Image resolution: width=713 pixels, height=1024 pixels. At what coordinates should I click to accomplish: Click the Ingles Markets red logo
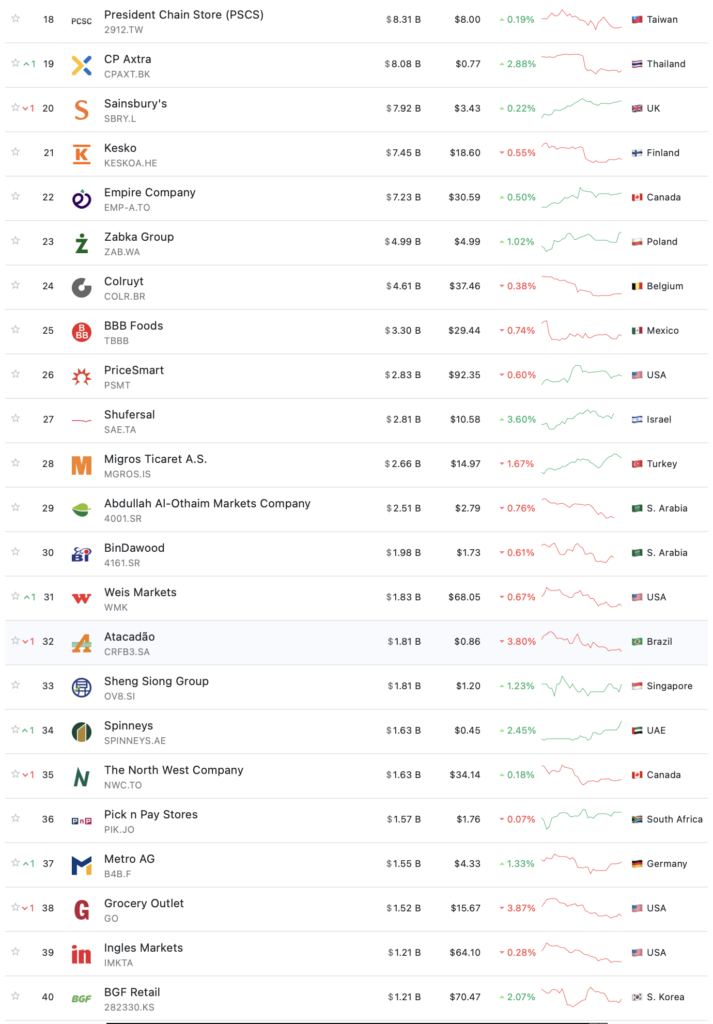point(82,953)
